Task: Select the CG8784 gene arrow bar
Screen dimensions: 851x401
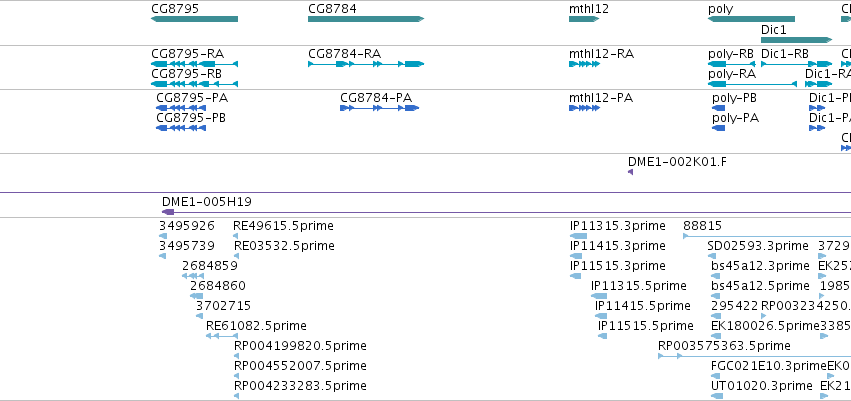Action: pyautogui.click(x=366, y=19)
